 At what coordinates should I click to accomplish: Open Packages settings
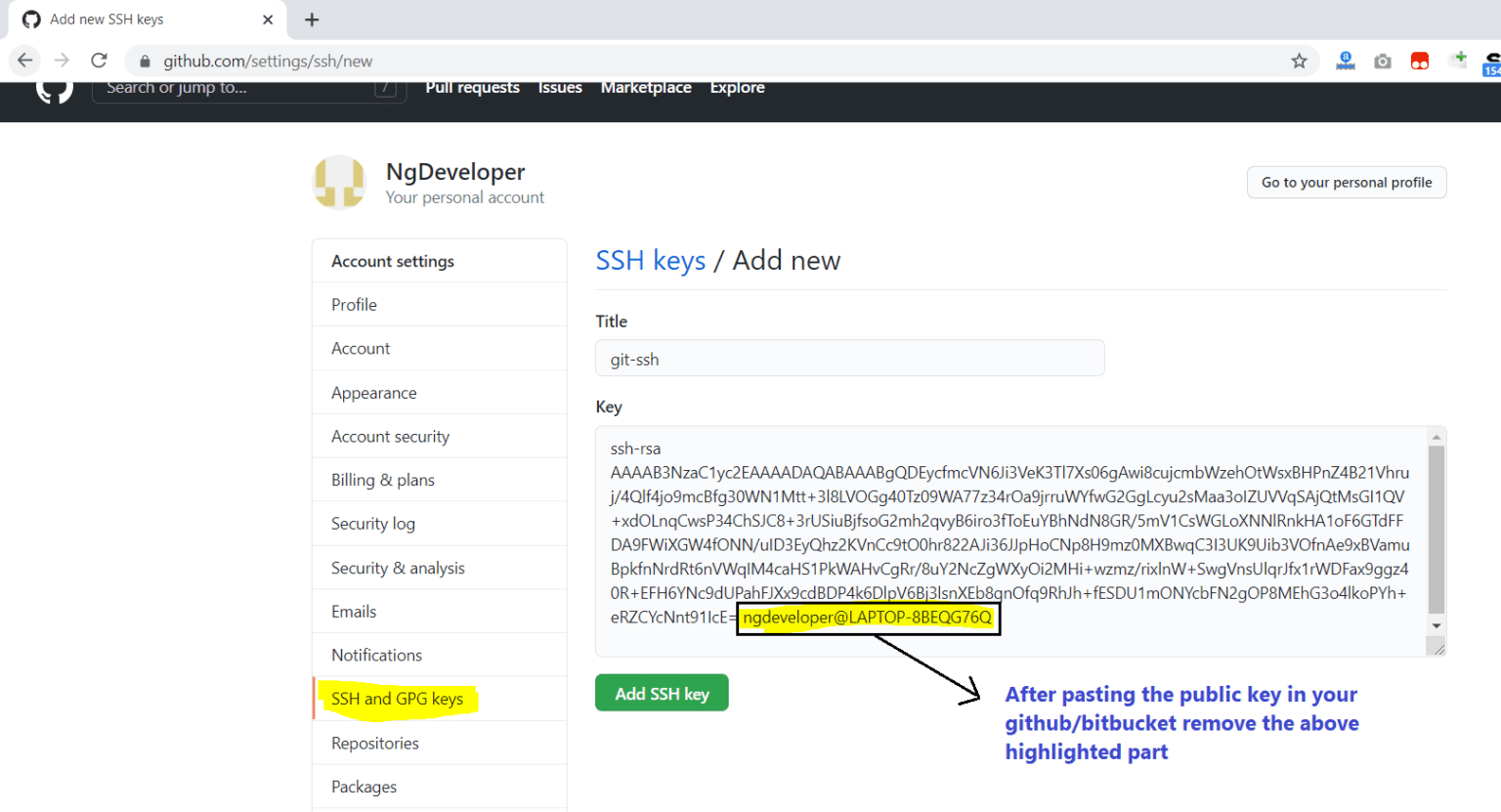[x=439, y=788]
